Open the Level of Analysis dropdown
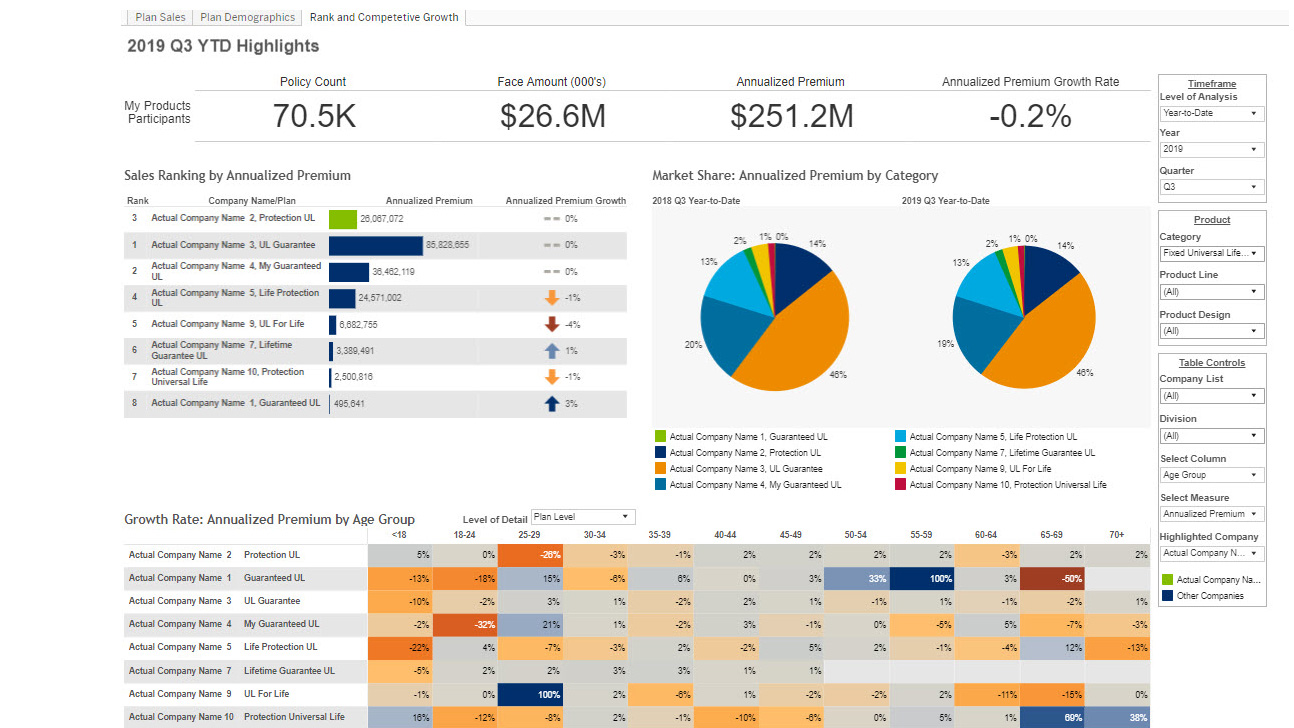 click(x=1211, y=114)
